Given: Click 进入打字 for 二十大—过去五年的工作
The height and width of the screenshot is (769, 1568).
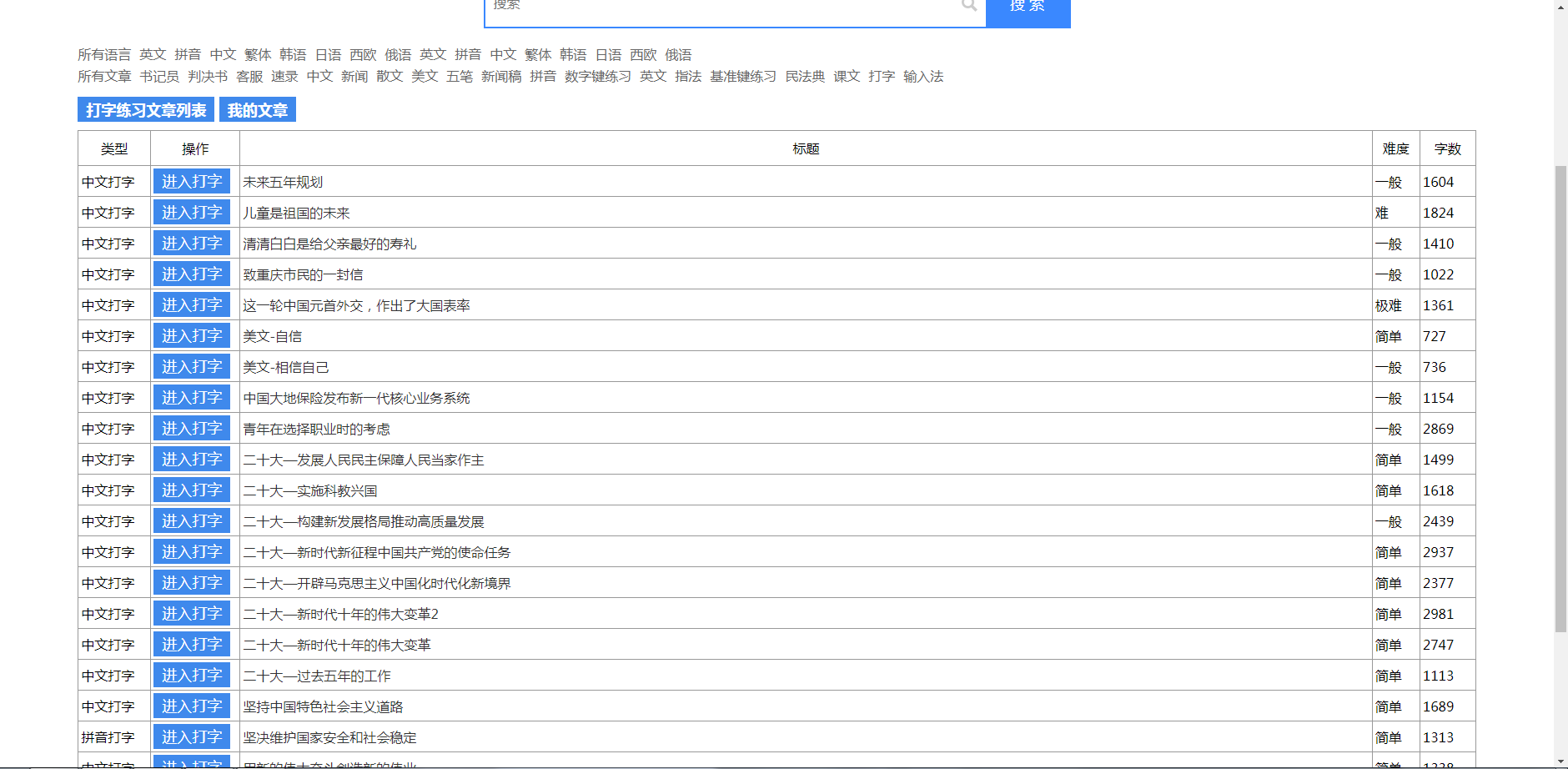Looking at the screenshot, I should [x=192, y=675].
